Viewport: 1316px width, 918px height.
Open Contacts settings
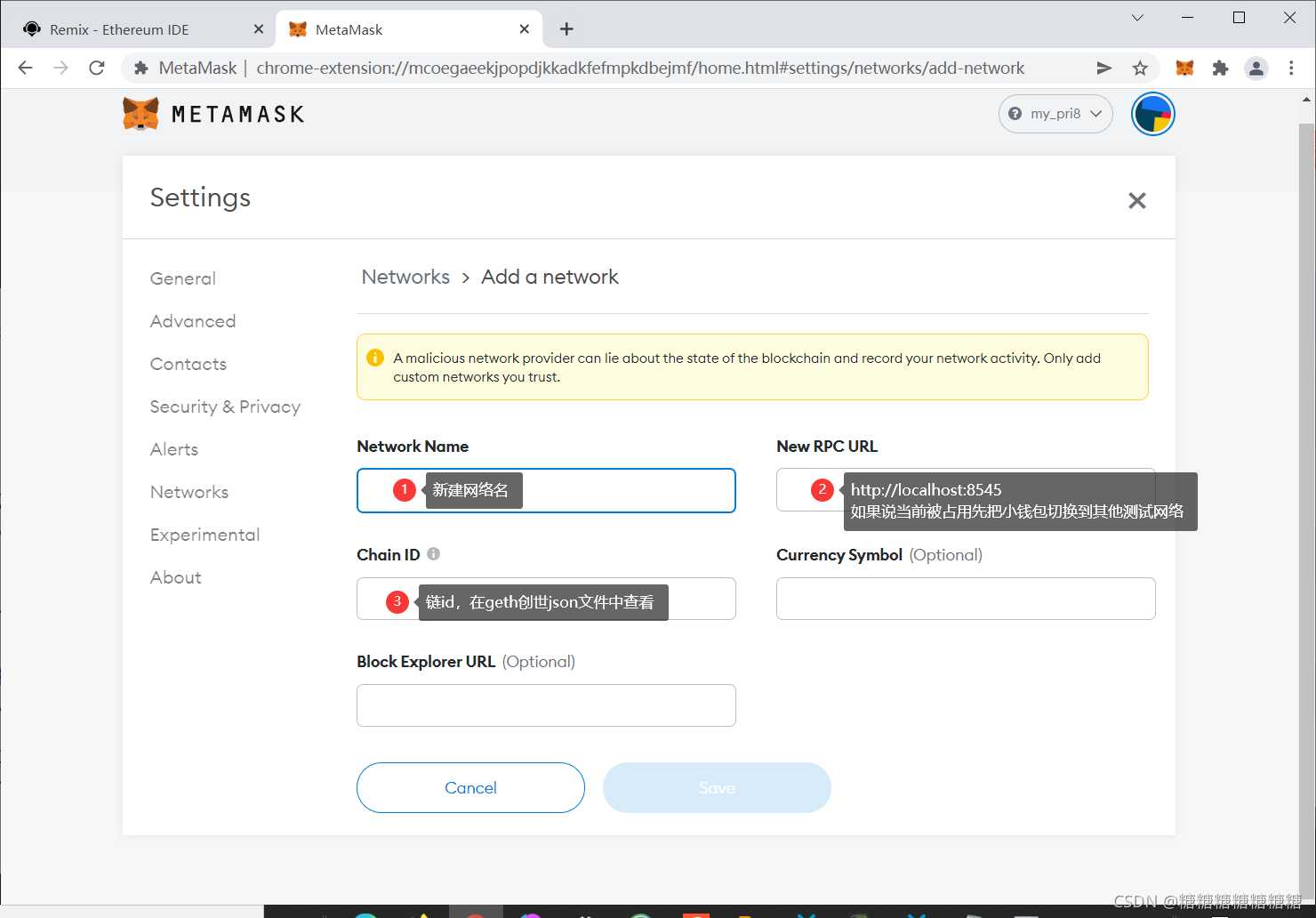(189, 364)
